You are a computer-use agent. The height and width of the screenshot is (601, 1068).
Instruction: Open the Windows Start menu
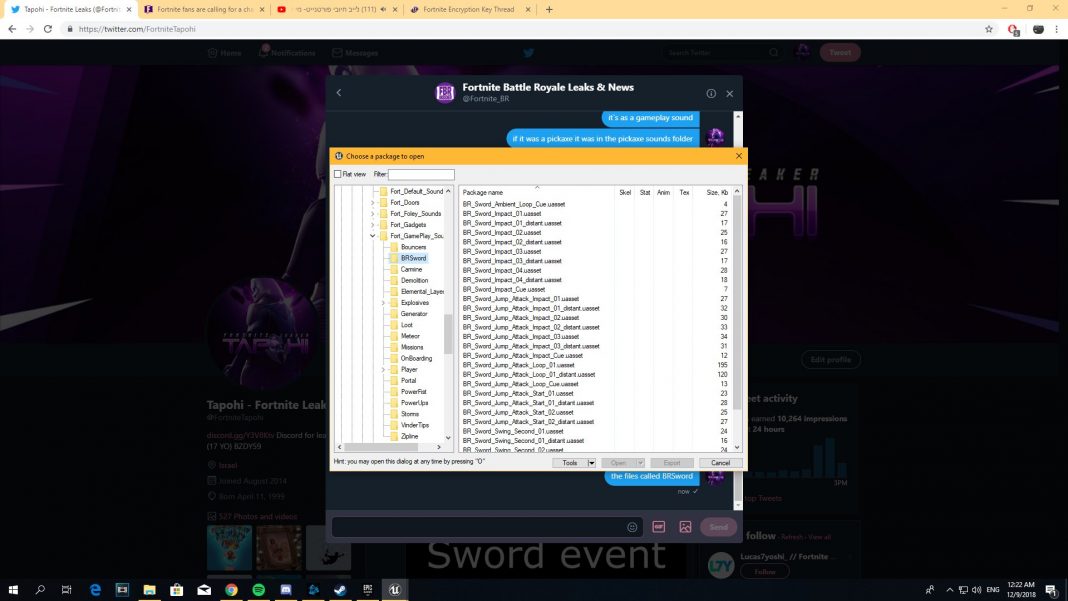pos(13,590)
